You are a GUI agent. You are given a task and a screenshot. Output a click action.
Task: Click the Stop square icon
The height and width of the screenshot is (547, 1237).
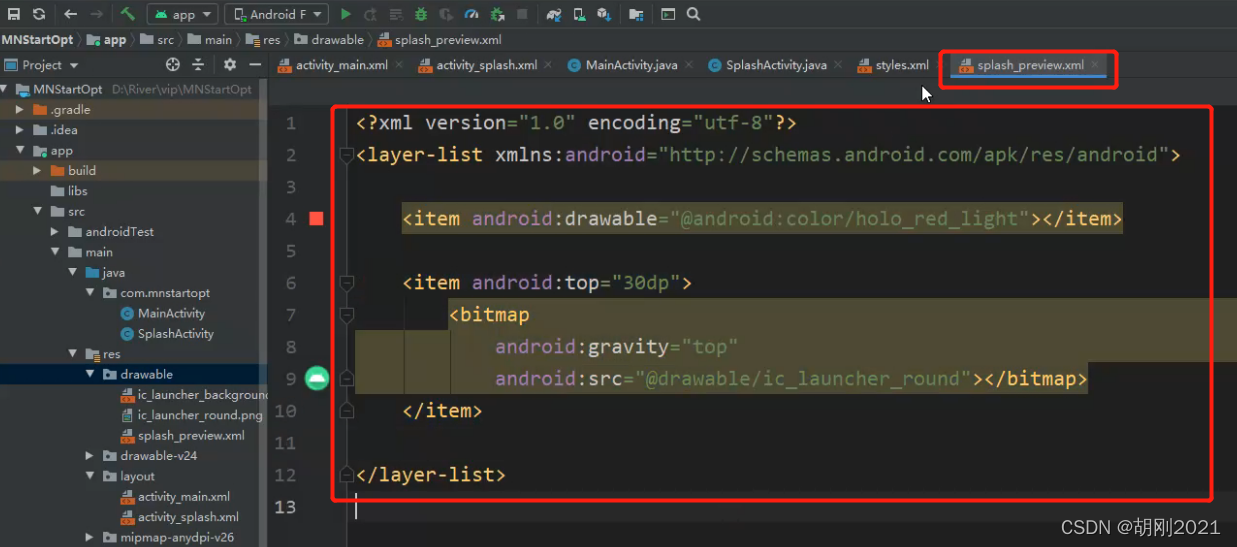pos(522,14)
